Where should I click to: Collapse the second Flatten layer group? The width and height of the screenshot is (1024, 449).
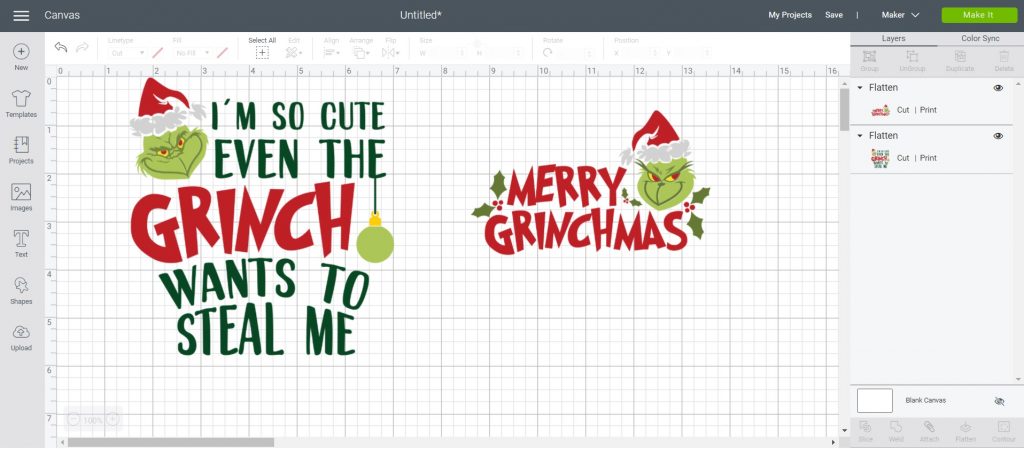(x=860, y=136)
